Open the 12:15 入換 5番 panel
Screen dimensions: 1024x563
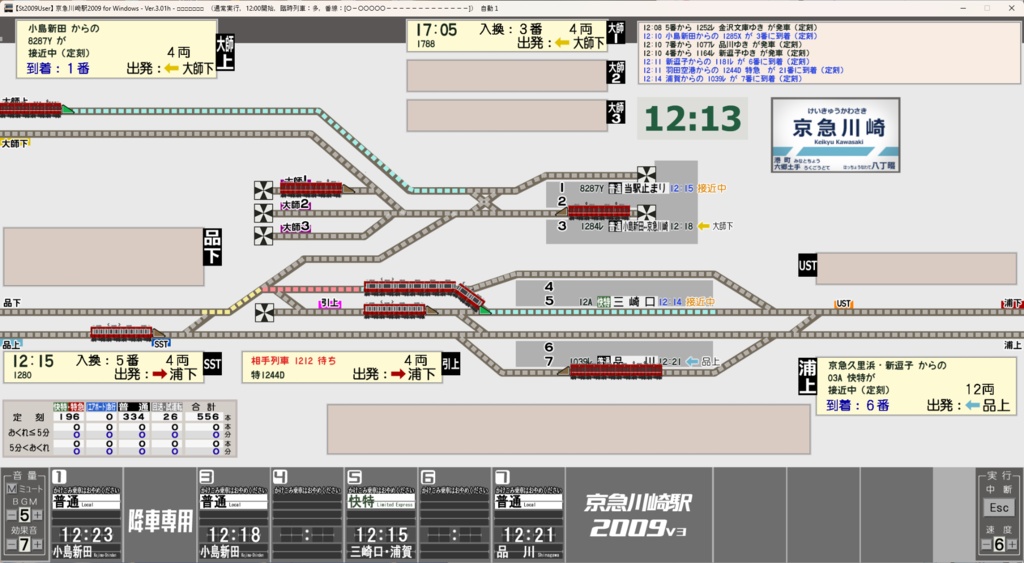click(x=104, y=367)
